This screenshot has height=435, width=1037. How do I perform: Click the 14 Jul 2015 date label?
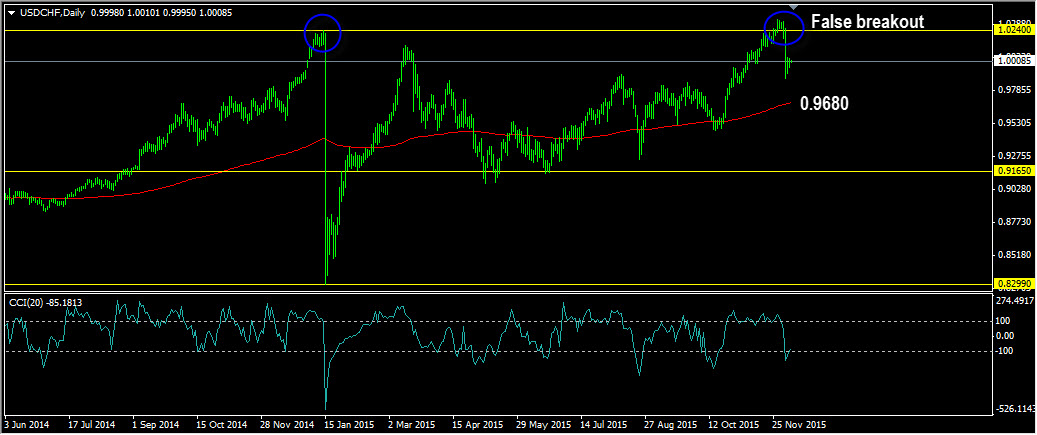coord(604,423)
